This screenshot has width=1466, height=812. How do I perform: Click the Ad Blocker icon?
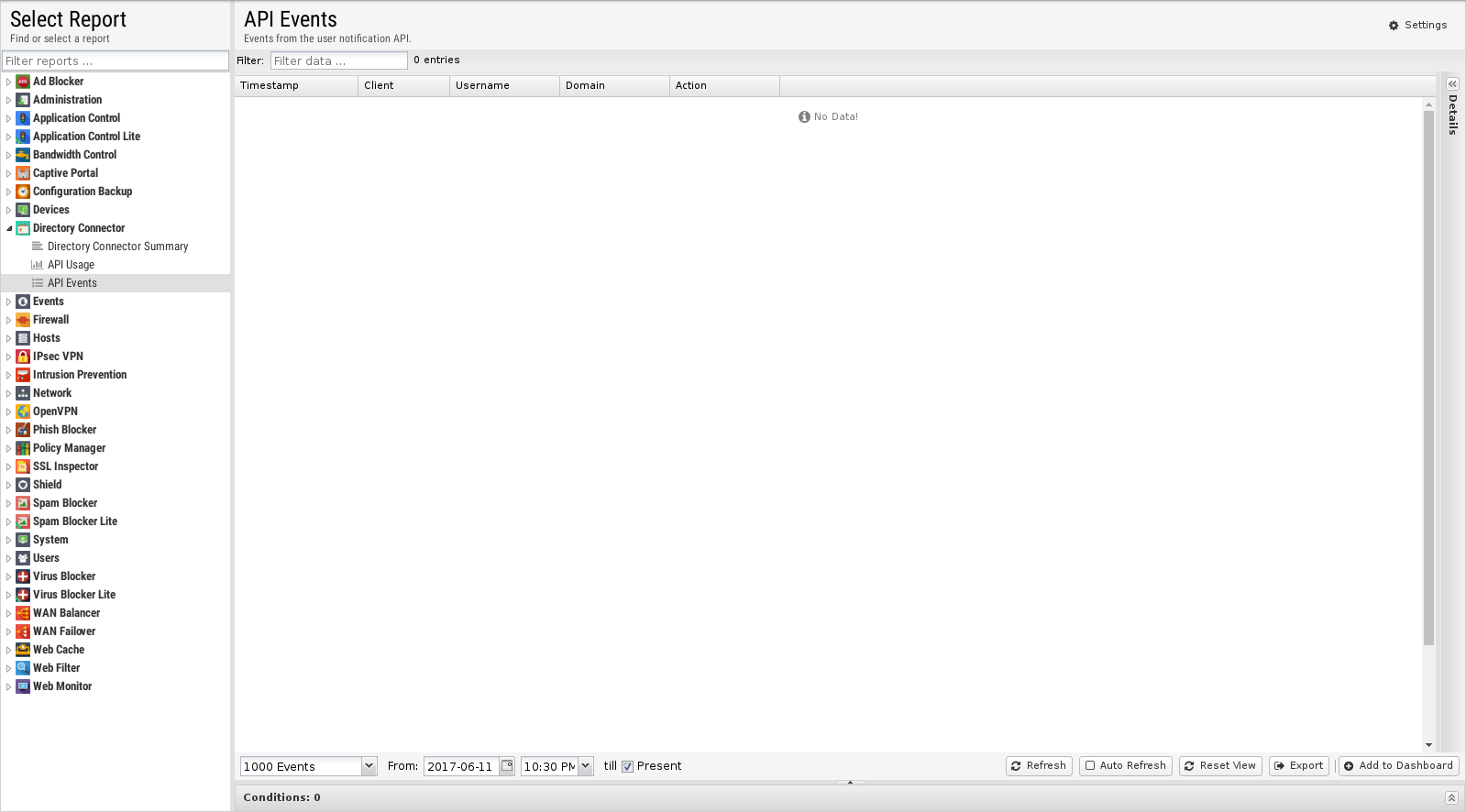(x=23, y=82)
